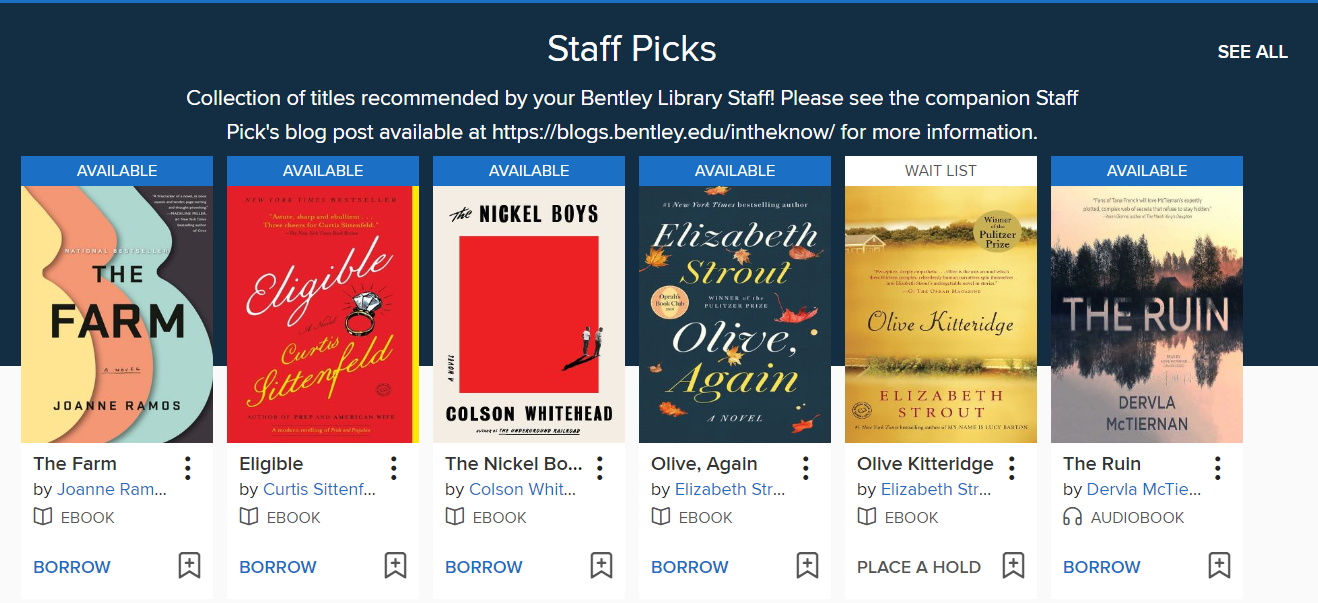Borrow The Ruin audiobook
Image resolution: width=1318 pixels, height=603 pixels.
[x=1102, y=567]
